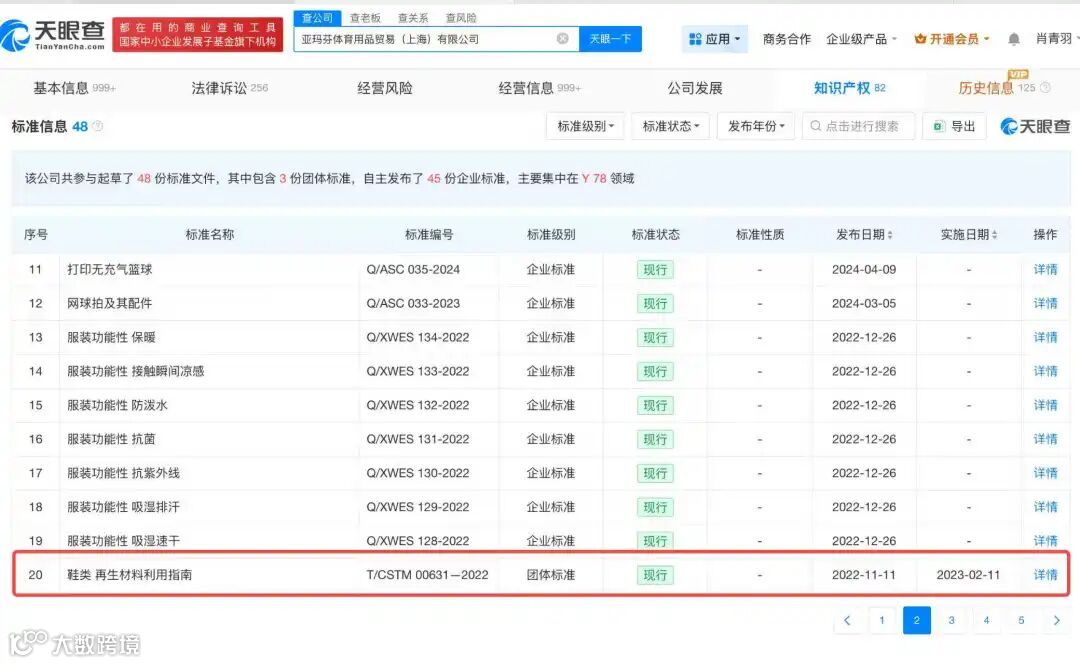The image size is (1080, 664).
Task: Switch to the 查公司 search tab
Action: tap(318, 18)
